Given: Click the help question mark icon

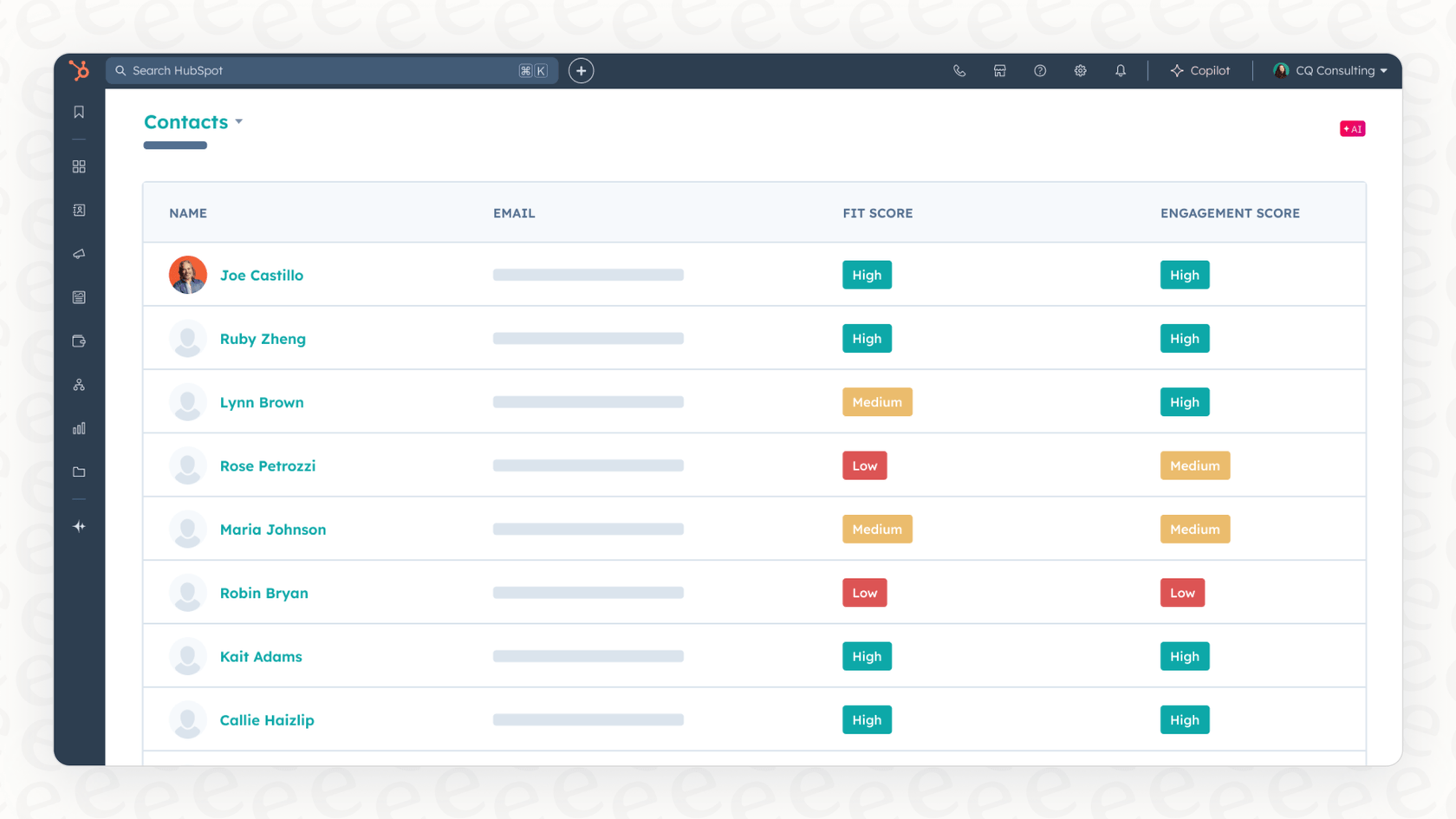Looking at the screenshot, I should 1039,70.
